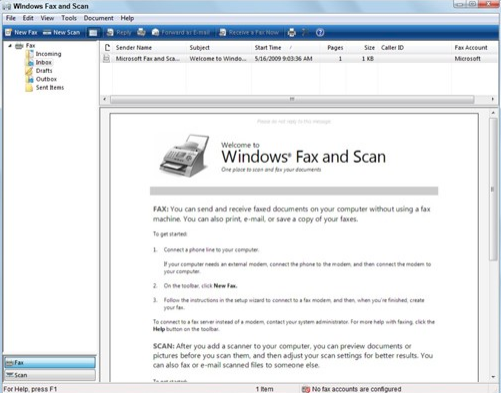Sort by Start Time column header
501x393 pixels.
tap(286, 48)
